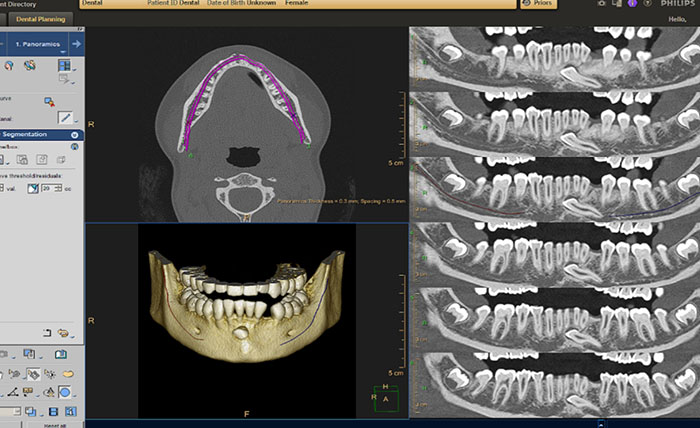Click the pink head anatomy icon
Viewport: 700px width, 428px height.
point(9,66)
